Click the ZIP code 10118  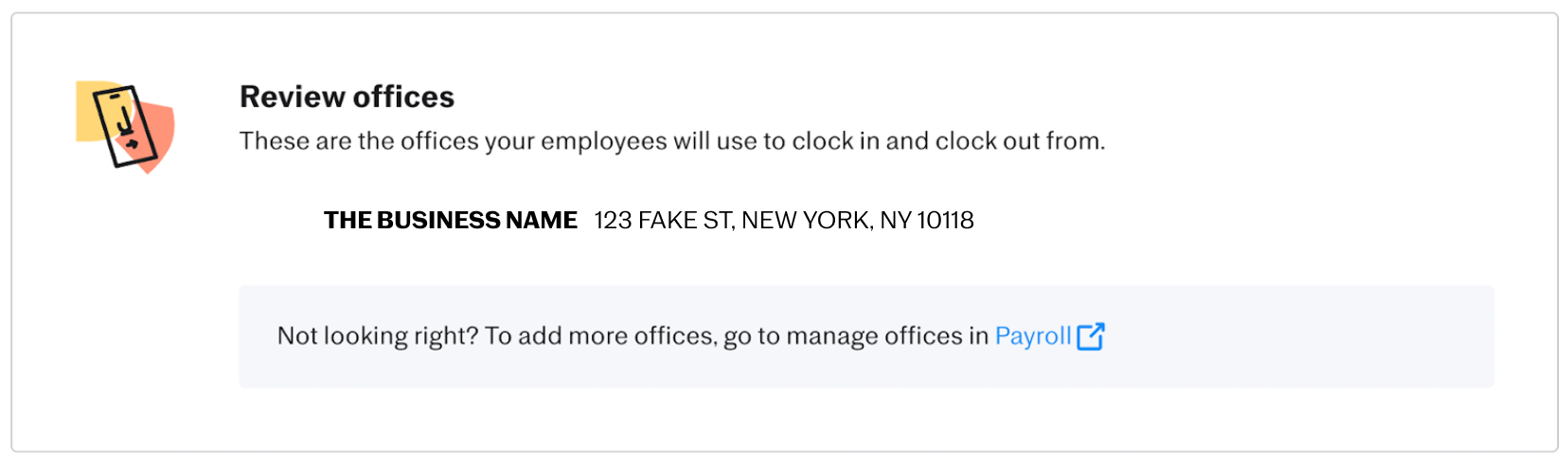point(945,220)
